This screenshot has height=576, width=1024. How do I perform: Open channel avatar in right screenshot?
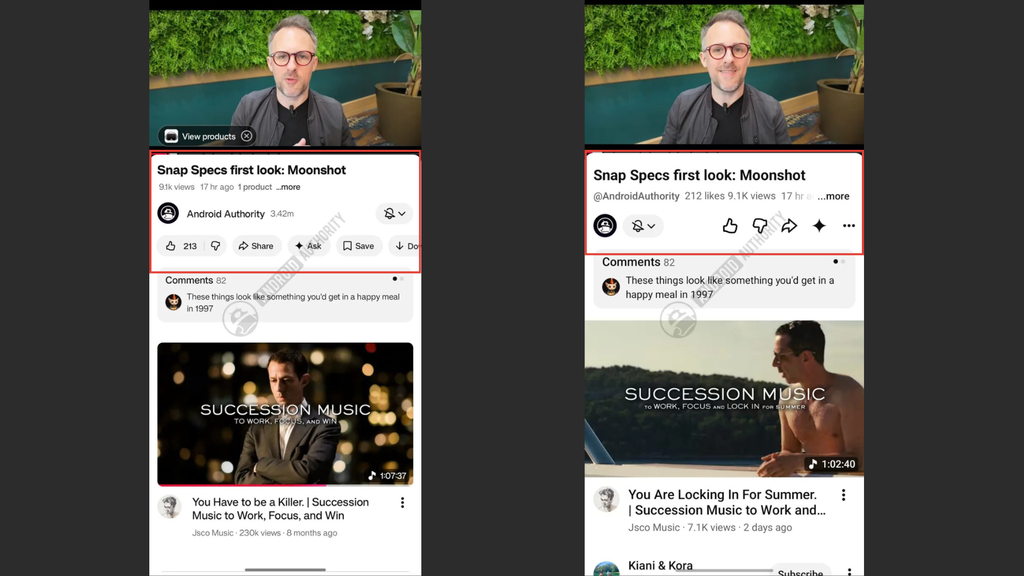point(605,226)
